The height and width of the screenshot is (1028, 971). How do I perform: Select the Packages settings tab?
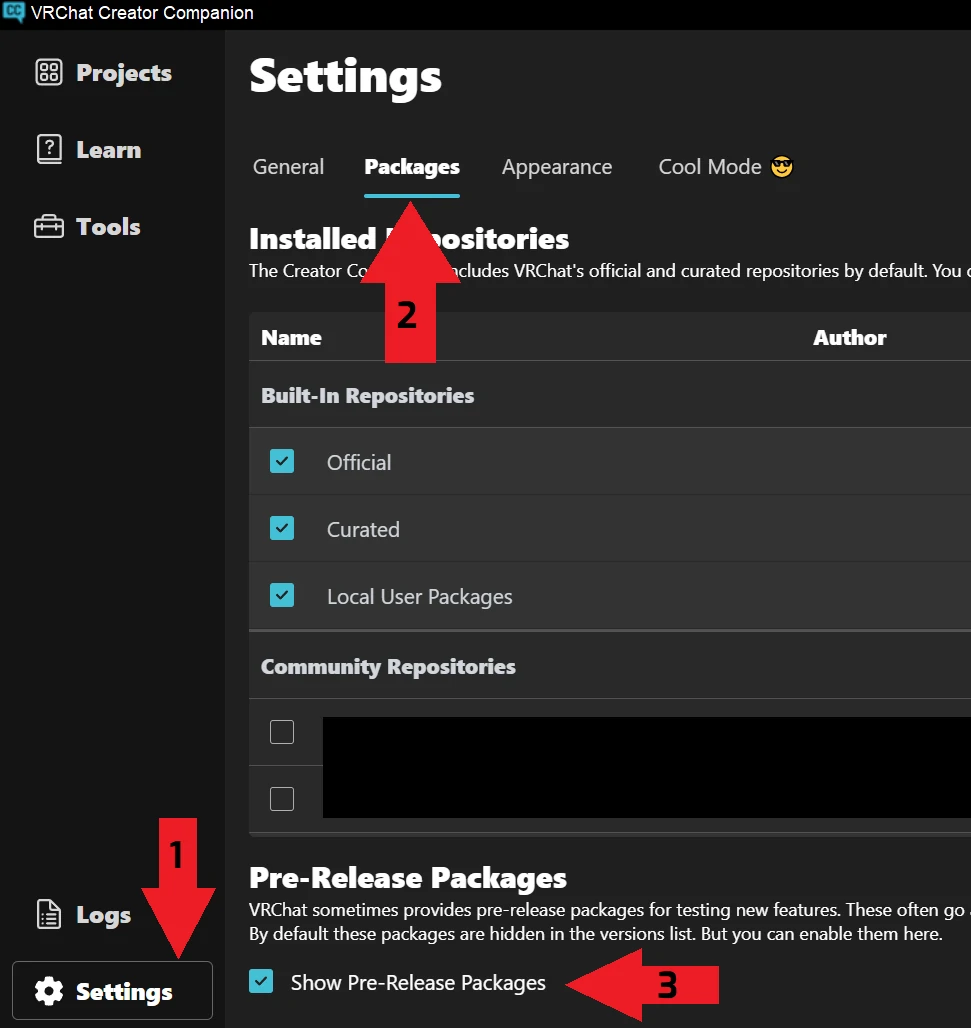point(412,167)
